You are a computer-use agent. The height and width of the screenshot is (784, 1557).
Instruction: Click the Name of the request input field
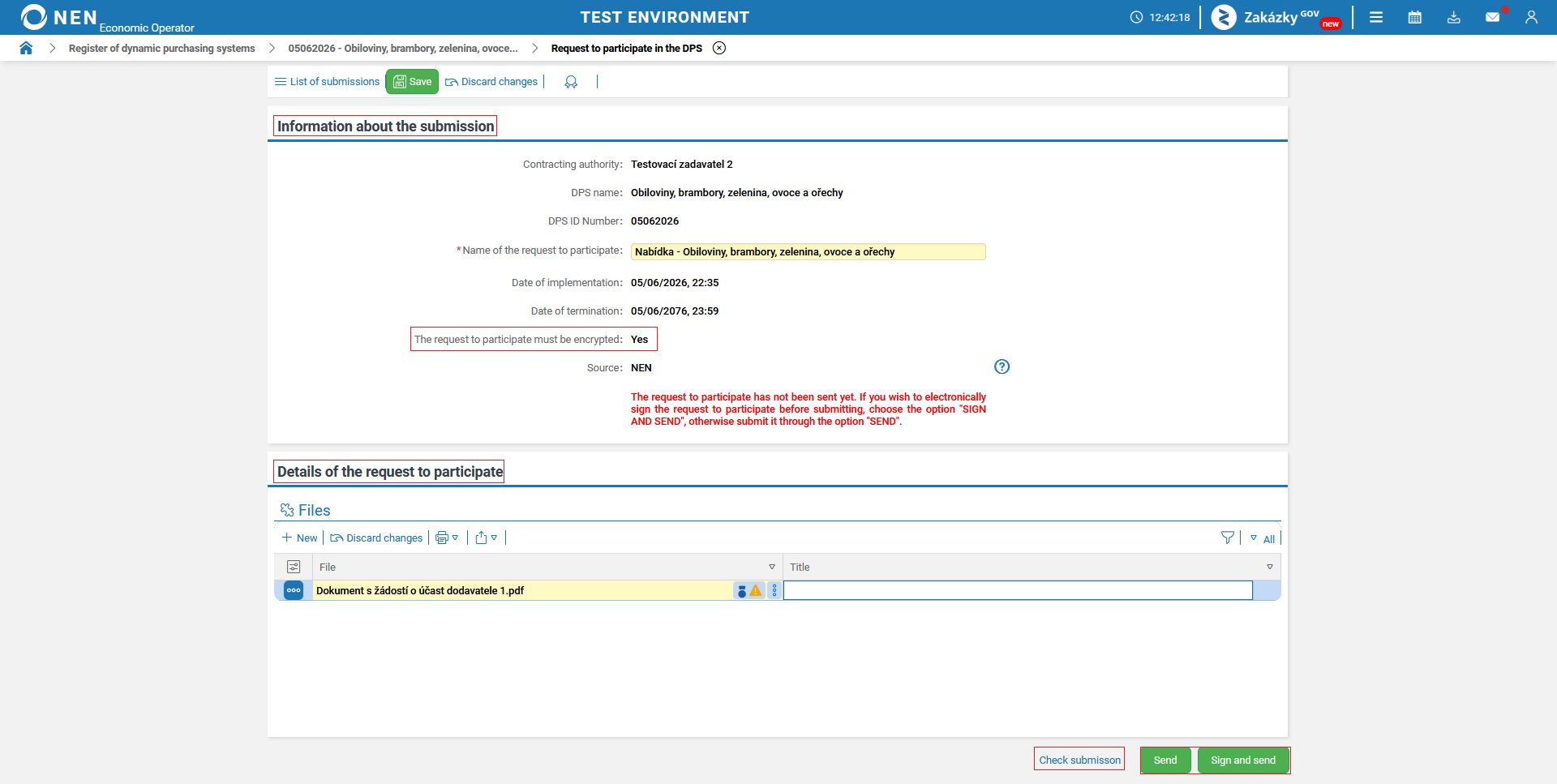pyautogui.click(x=808, y=251)
